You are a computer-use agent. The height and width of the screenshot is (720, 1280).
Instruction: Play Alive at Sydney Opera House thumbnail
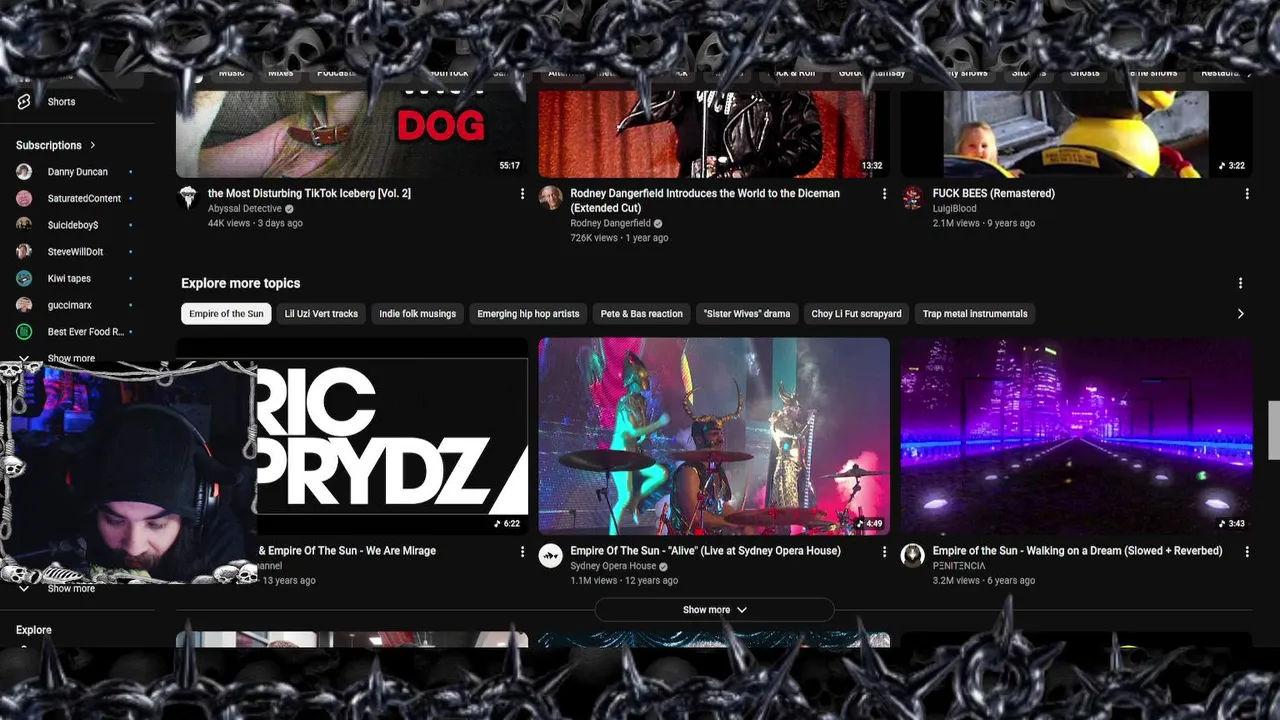pyautogui.click(x=714, y=436)
